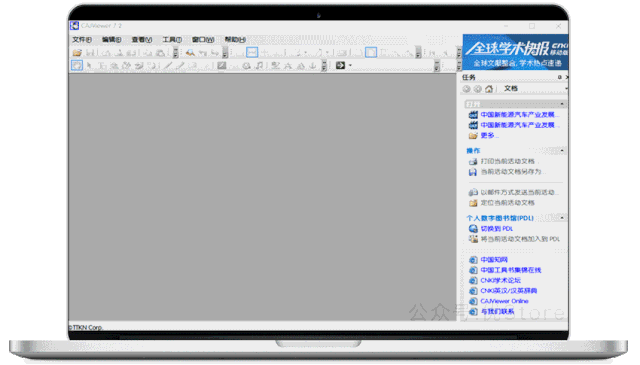
Task: Open the 工具 menu
Action: point(172,40)
